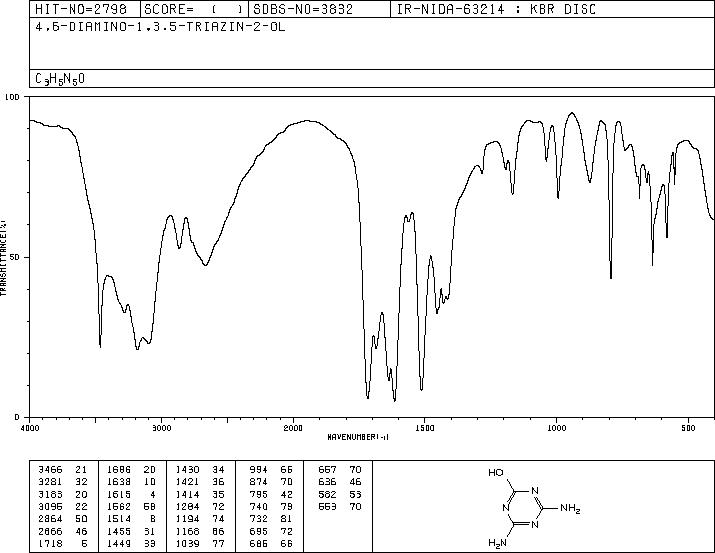Click peak table entry 994

[x=259, y=469]
